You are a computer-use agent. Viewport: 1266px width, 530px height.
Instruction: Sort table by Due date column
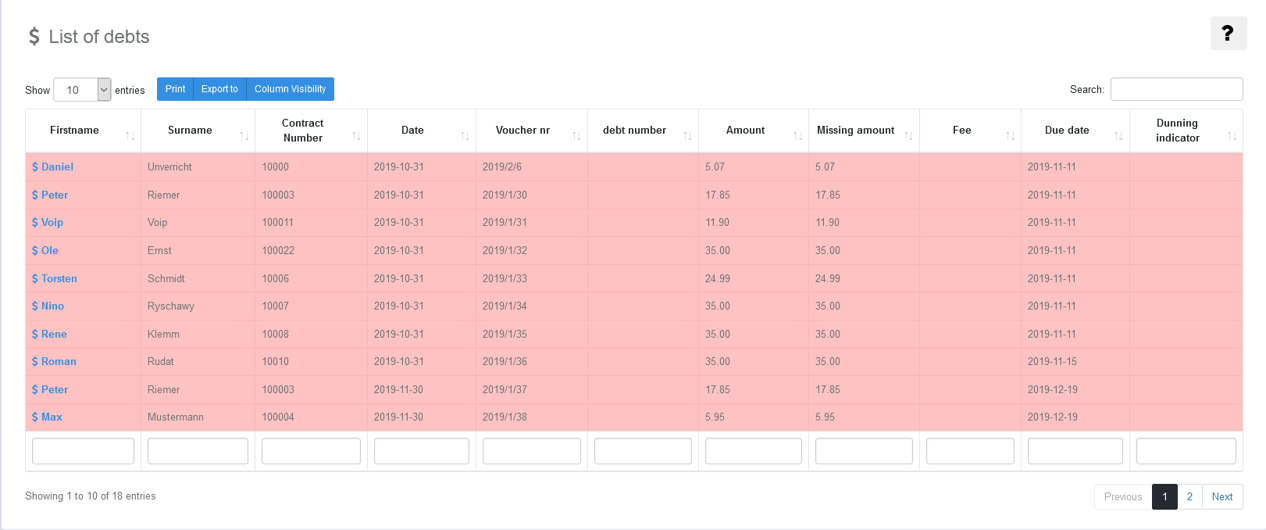pos(1075,131)
